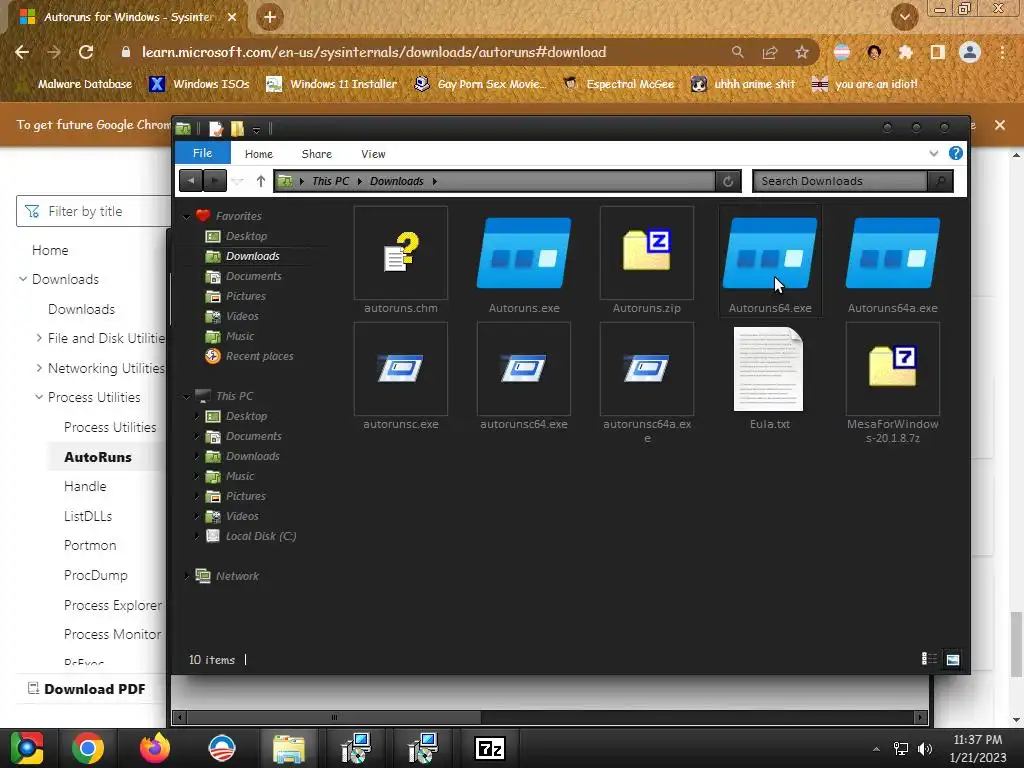Open recent locations dropdown arrow
1024x768 pixels.
pyautogui.click(x=238, y=182)
